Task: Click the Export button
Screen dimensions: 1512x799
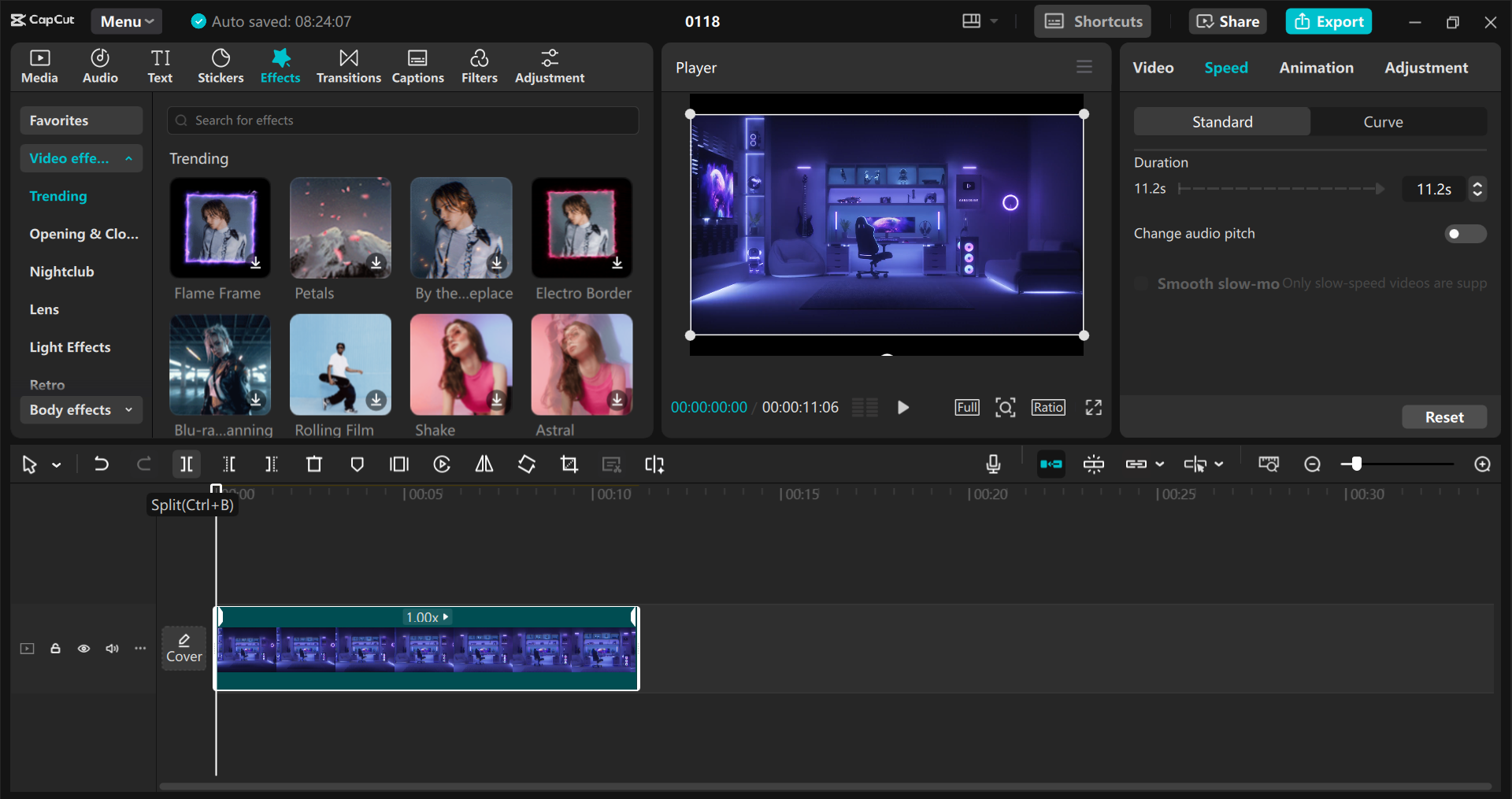Action: 1328,21
